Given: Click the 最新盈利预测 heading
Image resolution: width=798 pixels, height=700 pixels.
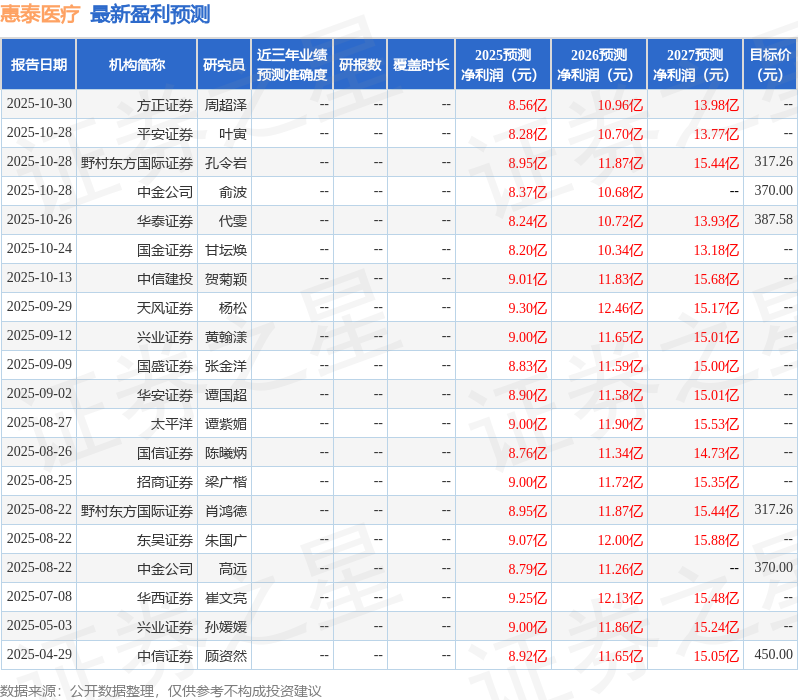Looking at the screenshot, I should 150,14.
